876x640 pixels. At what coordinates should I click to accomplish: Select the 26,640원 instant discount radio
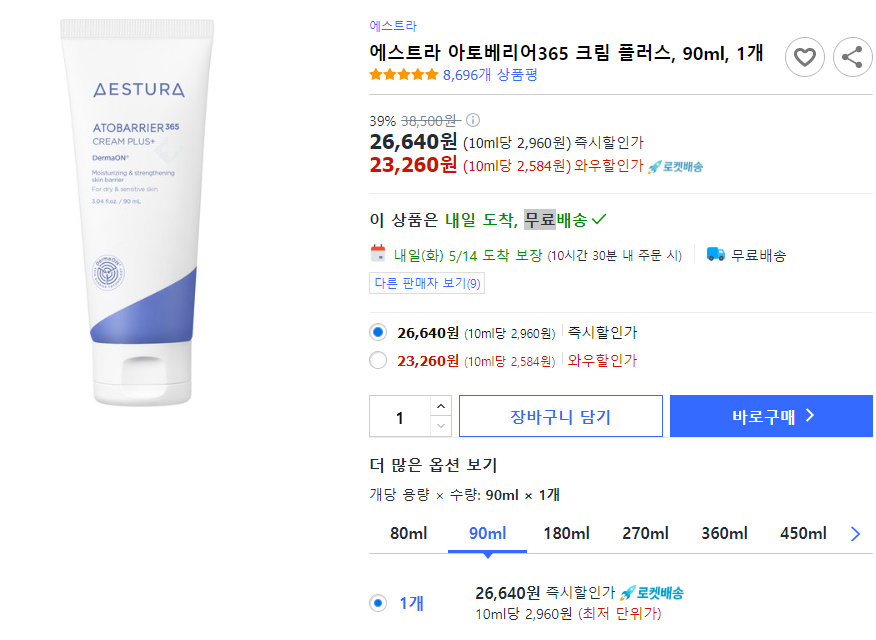point(378,332)
